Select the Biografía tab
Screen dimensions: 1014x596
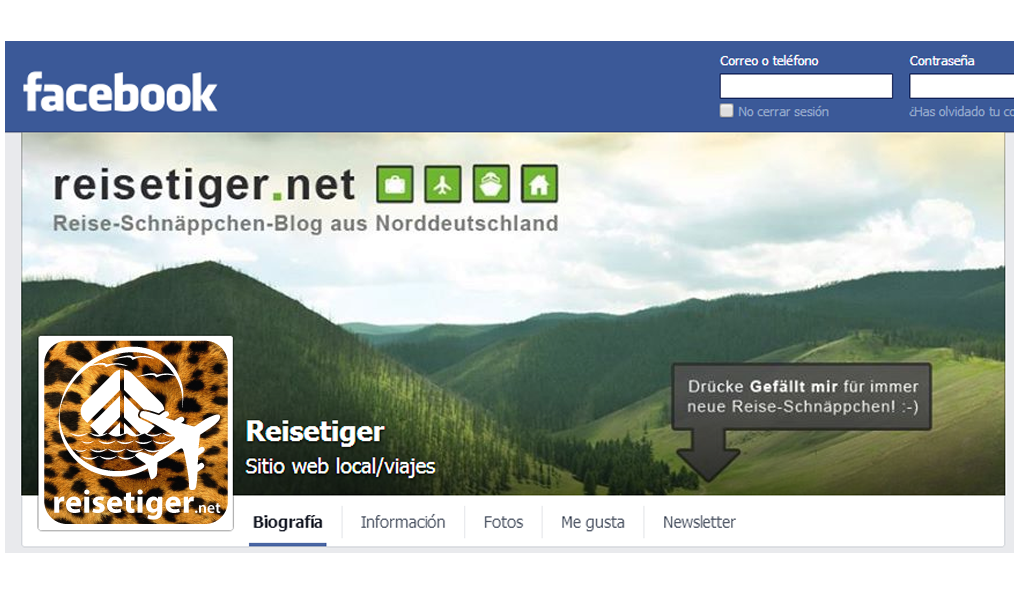288,522
